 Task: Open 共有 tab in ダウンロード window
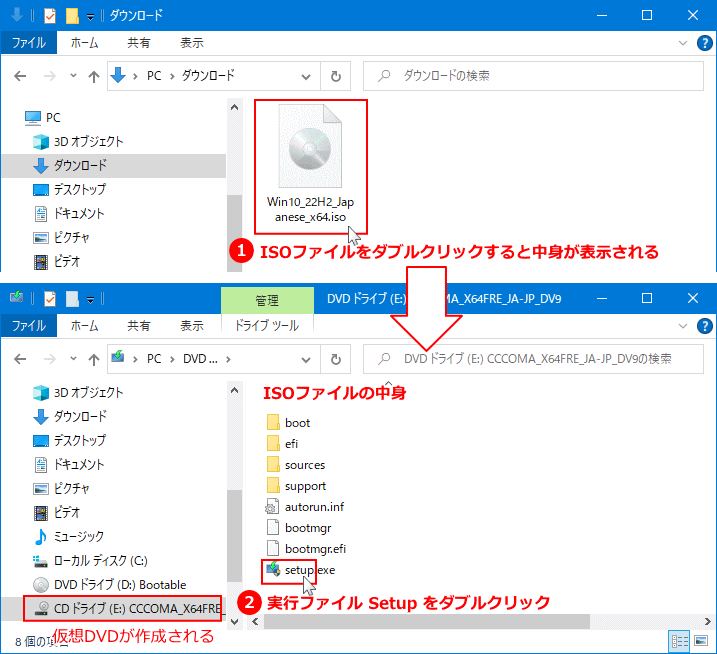(x=139, y=43)
